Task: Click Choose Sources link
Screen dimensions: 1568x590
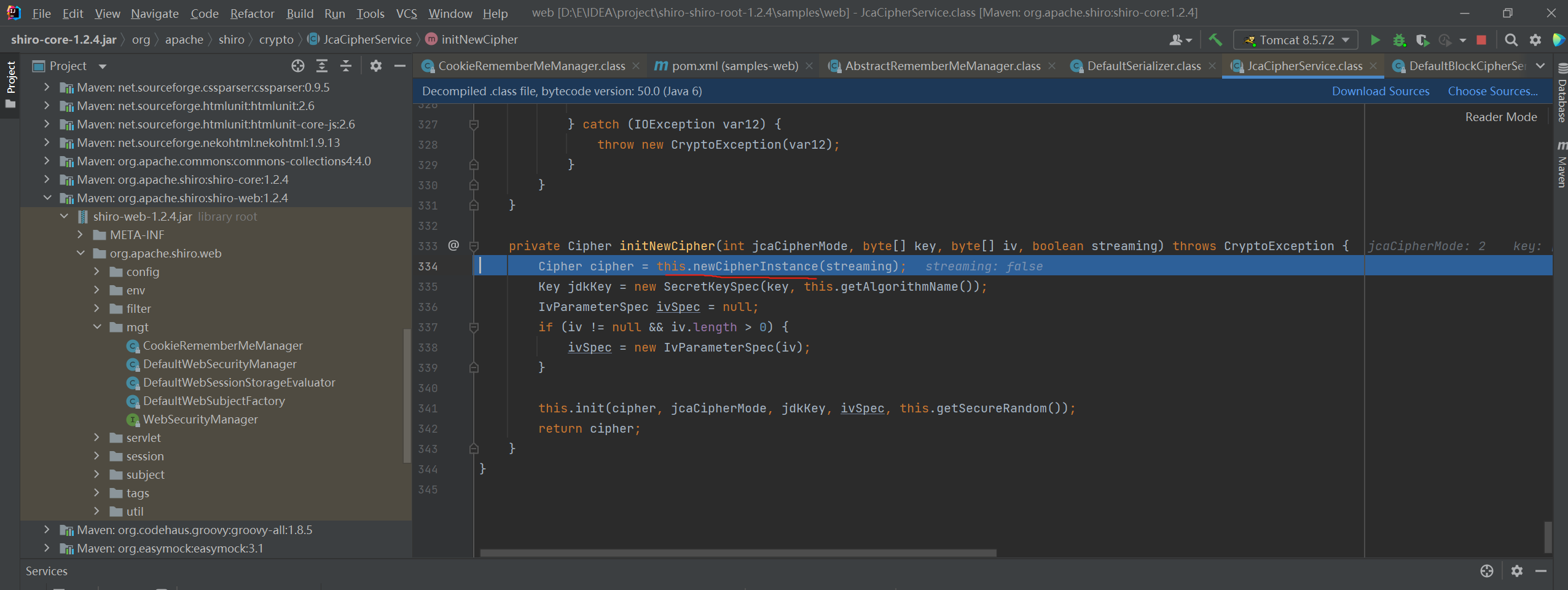Action: coord(1493,91)
